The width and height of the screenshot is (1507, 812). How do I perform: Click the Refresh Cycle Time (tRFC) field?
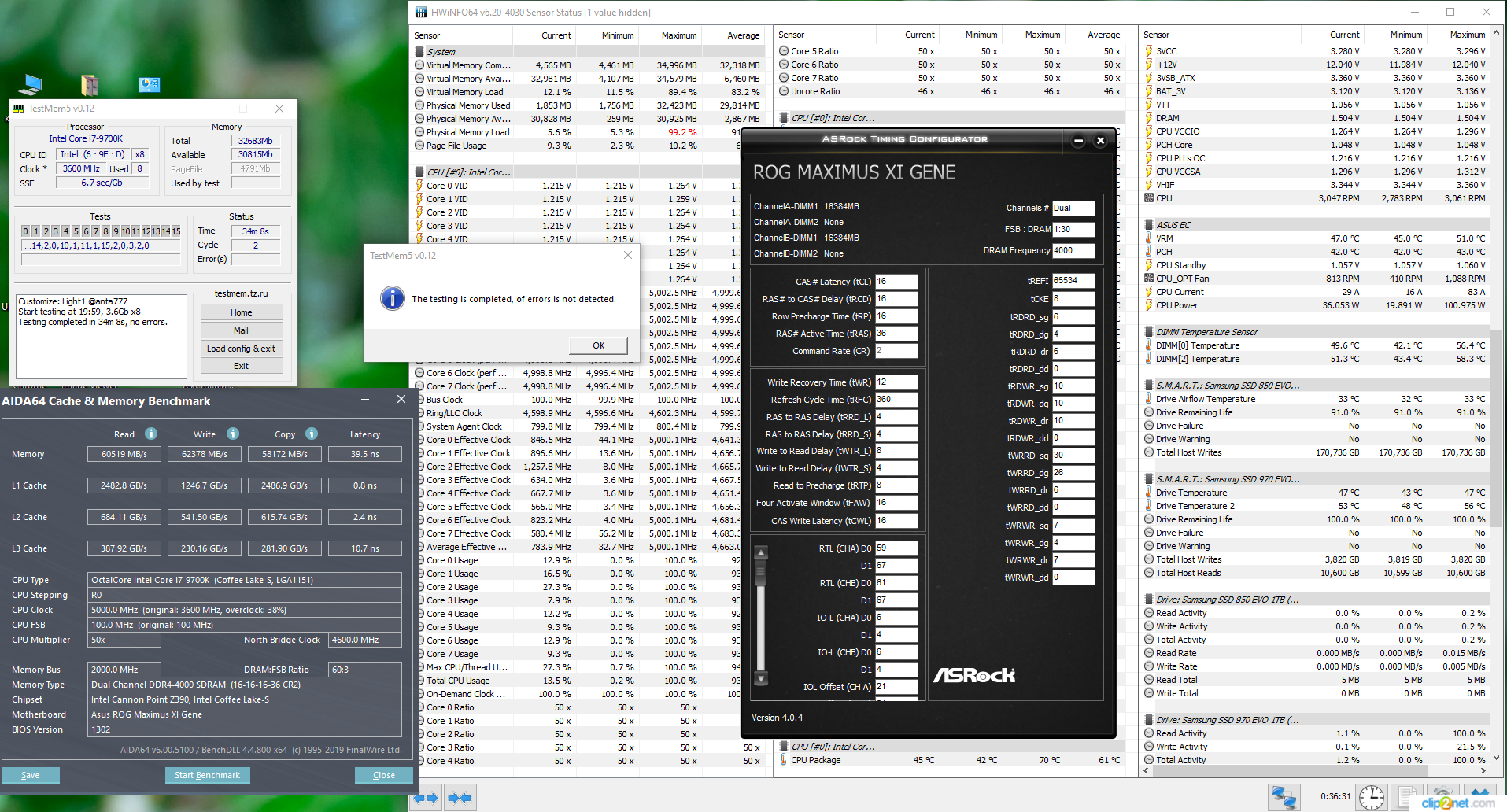(896, 400)
